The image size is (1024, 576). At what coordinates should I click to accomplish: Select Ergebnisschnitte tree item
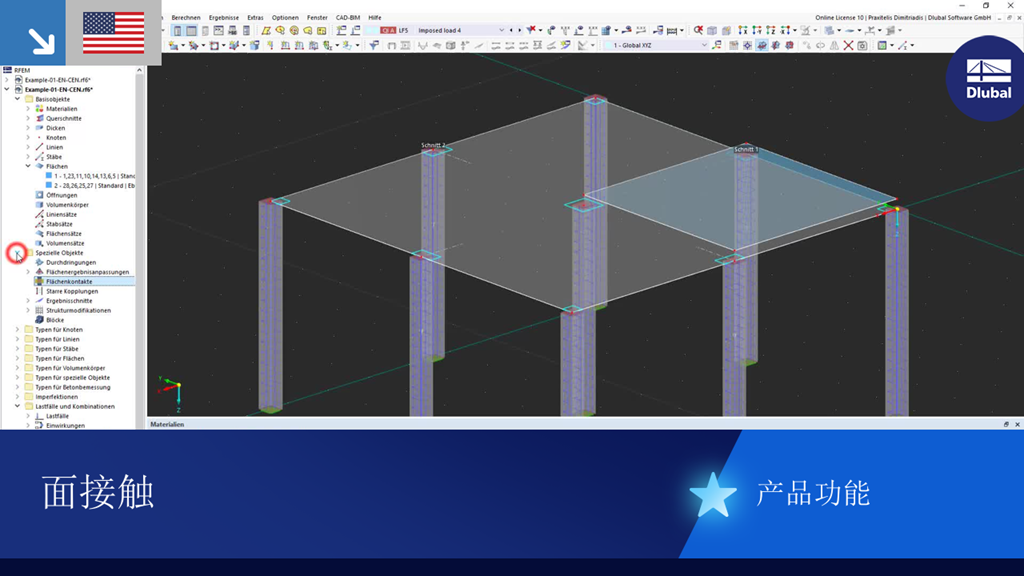coord(69,301)
